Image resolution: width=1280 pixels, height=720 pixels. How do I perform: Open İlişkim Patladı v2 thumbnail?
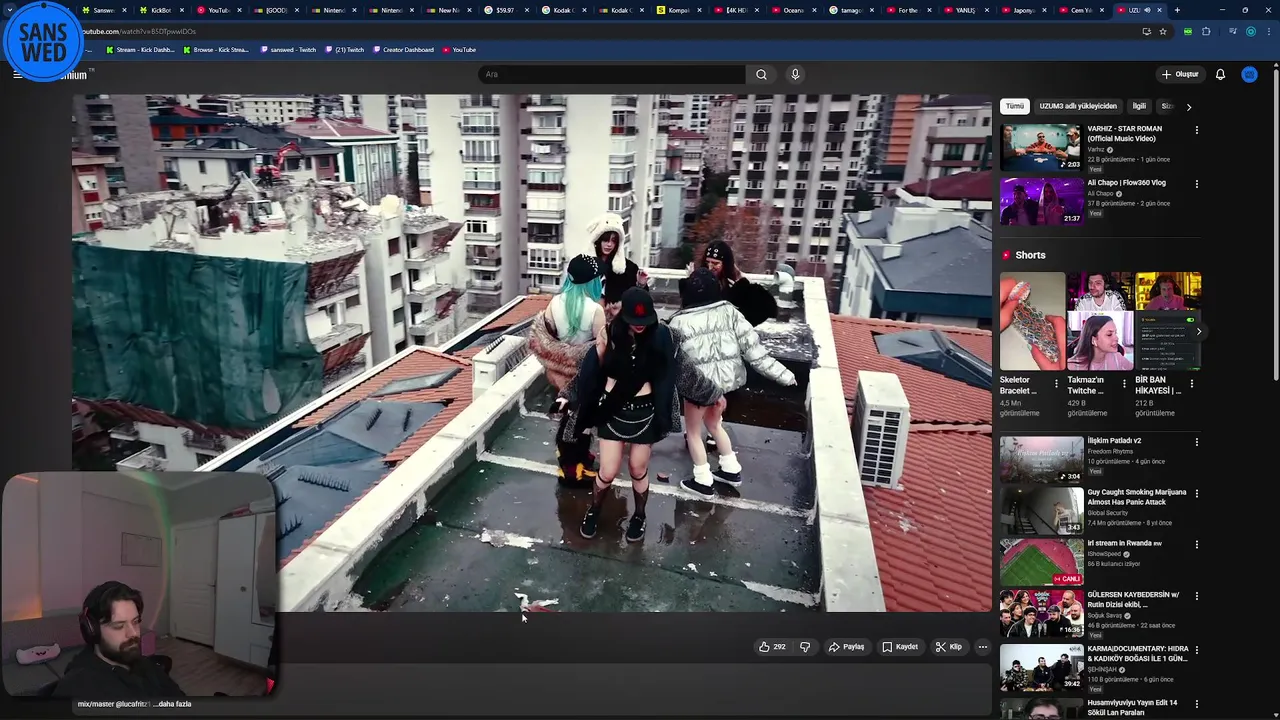click(1041, 459)
